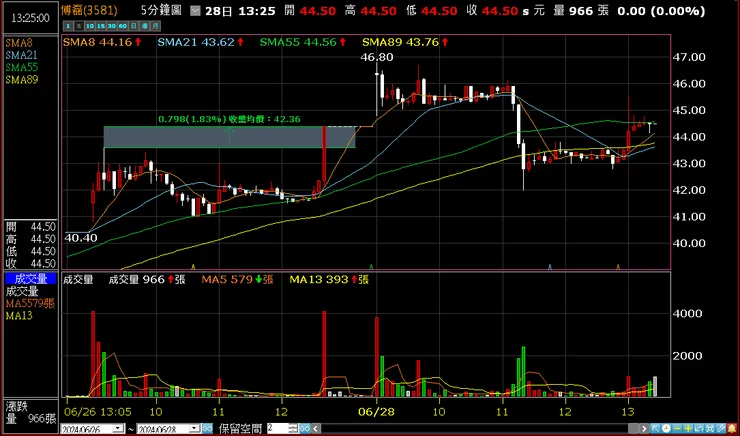Click the SMA21 43.62 header label

point(196,42)
